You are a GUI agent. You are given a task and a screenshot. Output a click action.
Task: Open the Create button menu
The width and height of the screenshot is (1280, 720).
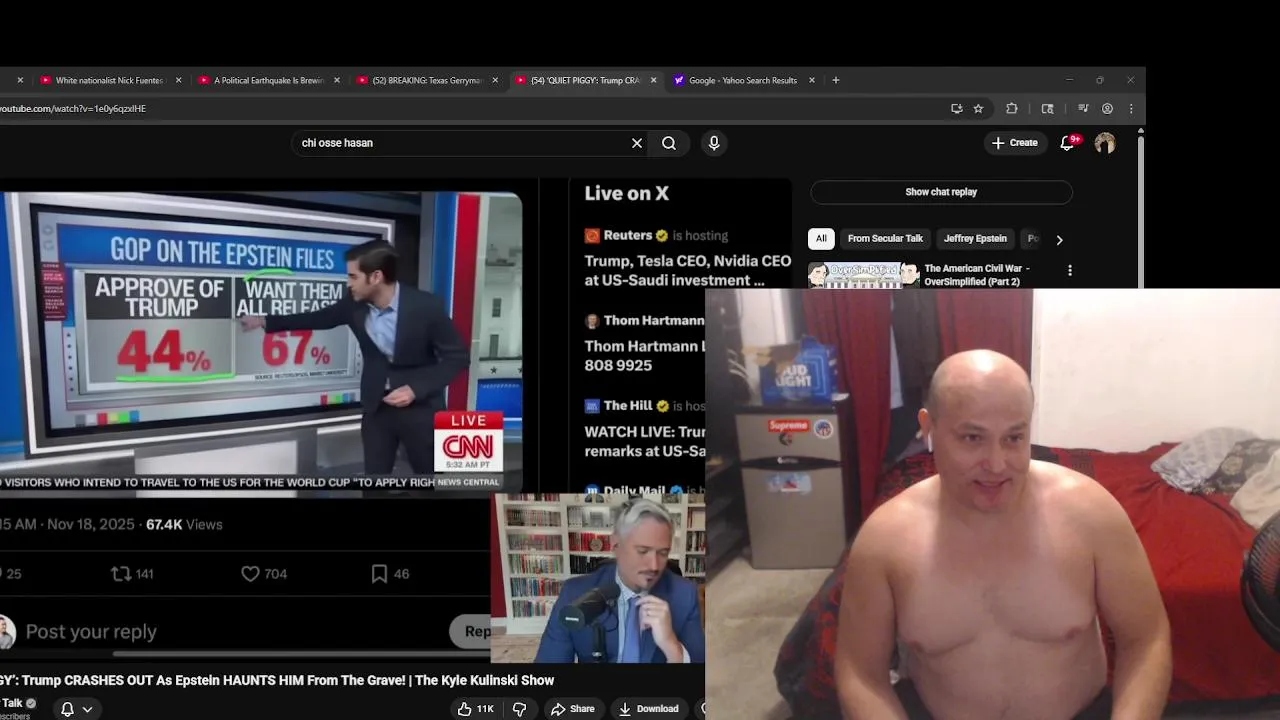[1014, 143]
